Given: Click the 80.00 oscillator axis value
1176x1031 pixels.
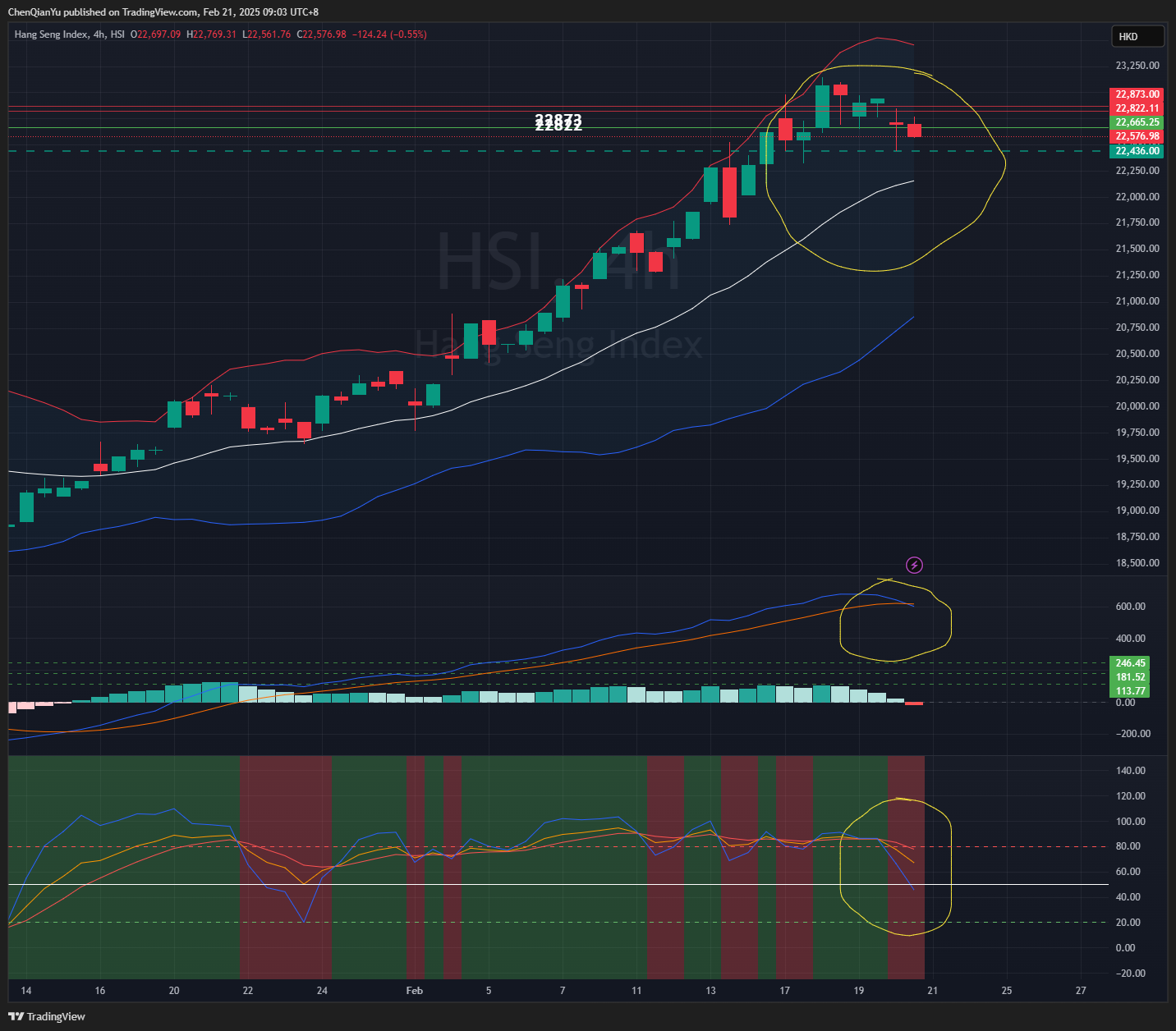Looking at the screenshot, I should click(x=1128, y=846).
